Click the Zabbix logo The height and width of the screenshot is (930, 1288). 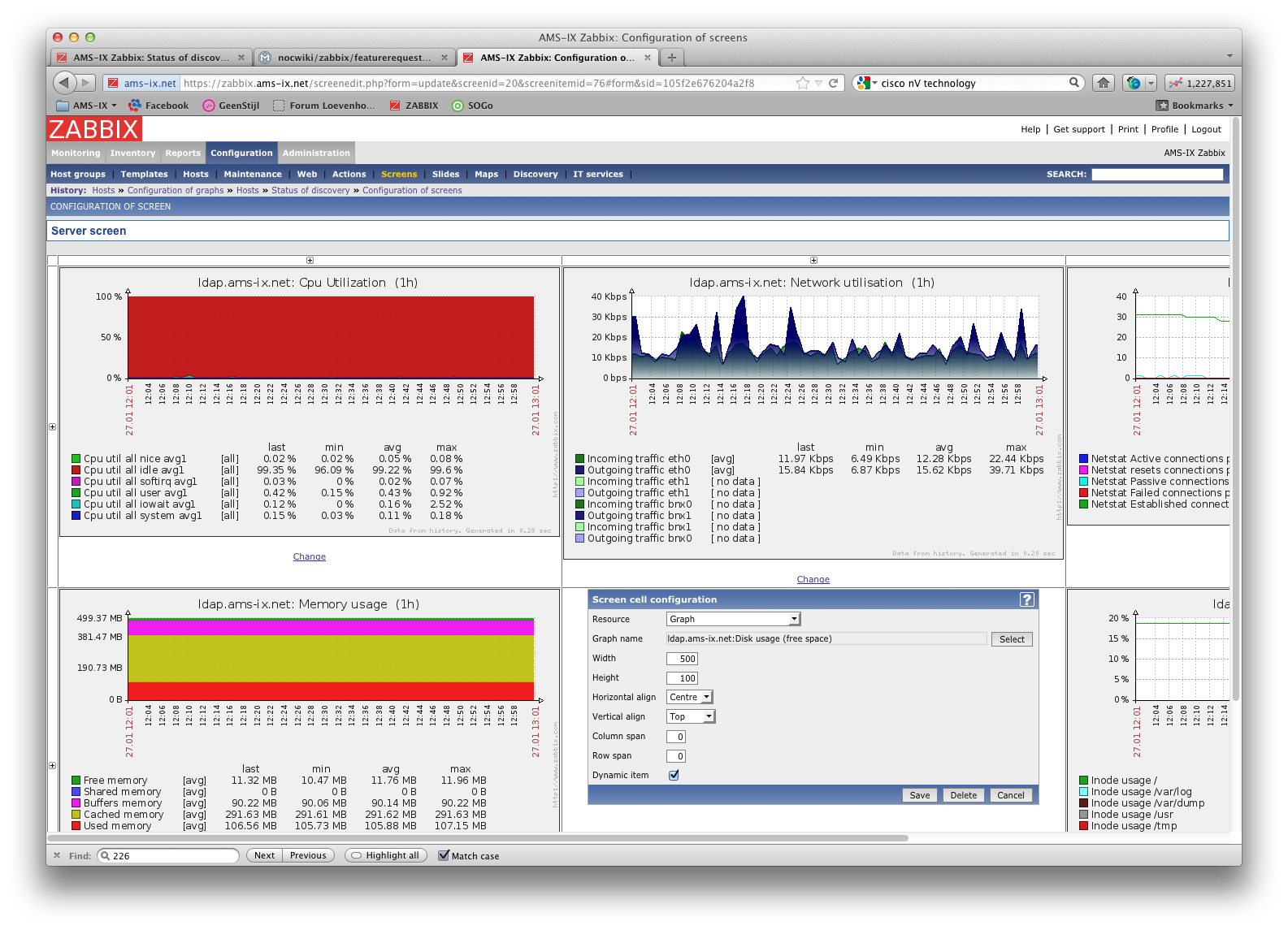click(x=94, y=129)
